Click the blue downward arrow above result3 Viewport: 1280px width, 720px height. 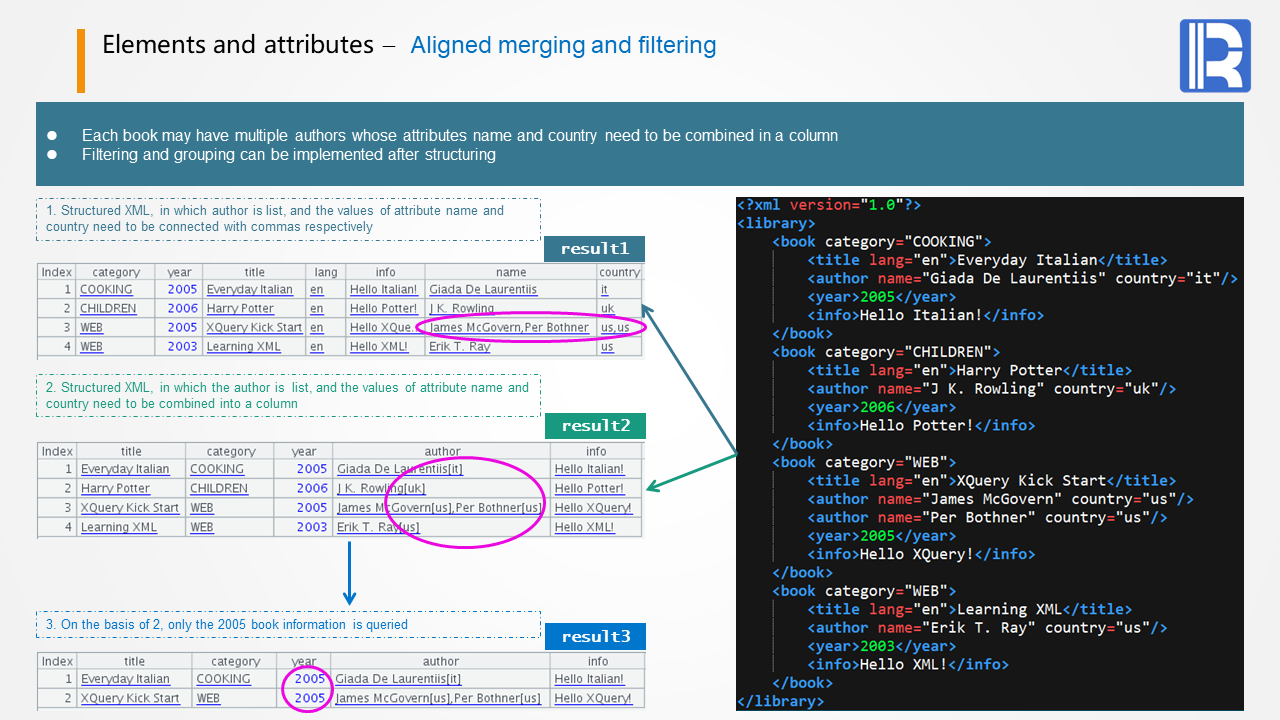pyautogui.click(x=349, y=574)
